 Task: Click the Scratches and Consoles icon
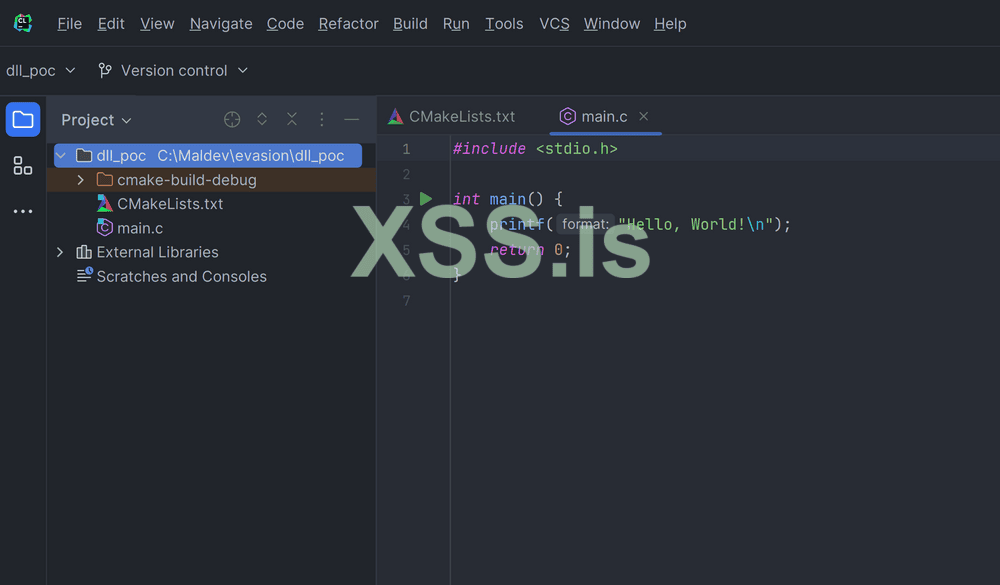(84, 275)
